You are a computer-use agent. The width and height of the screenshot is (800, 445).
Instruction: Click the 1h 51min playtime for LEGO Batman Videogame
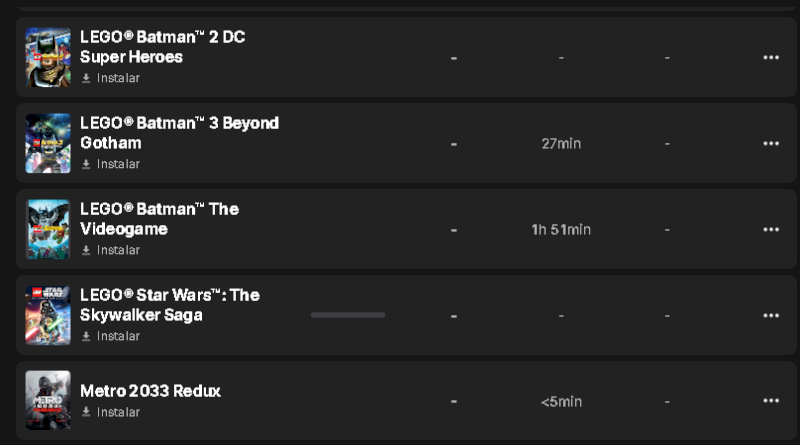pyautogui.click(x=561, y=229)
